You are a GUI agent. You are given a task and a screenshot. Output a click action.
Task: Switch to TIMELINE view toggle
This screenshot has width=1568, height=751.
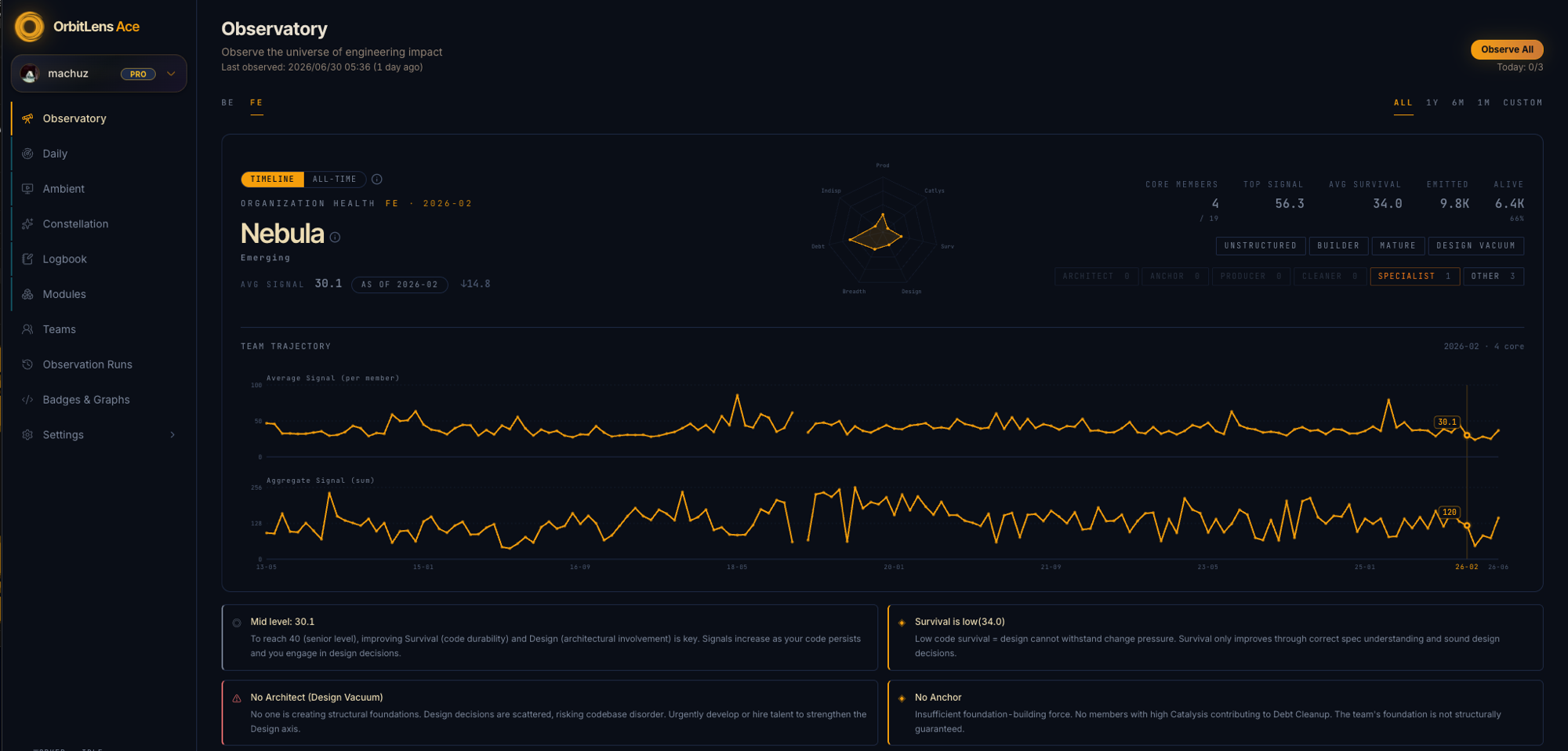pos(272,180)
